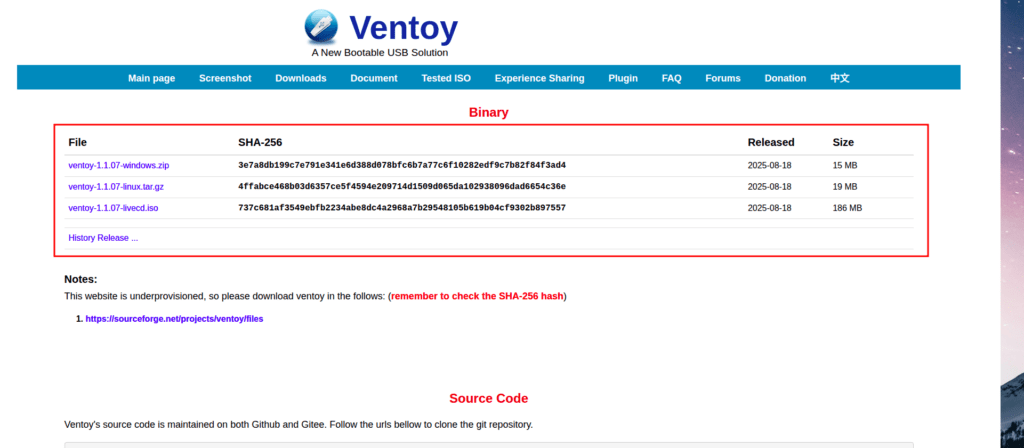Image resolution: width=1024 pixels, height=448 pixels.
Task: Click the Donation nav item
Action: (x=785, y=78)
